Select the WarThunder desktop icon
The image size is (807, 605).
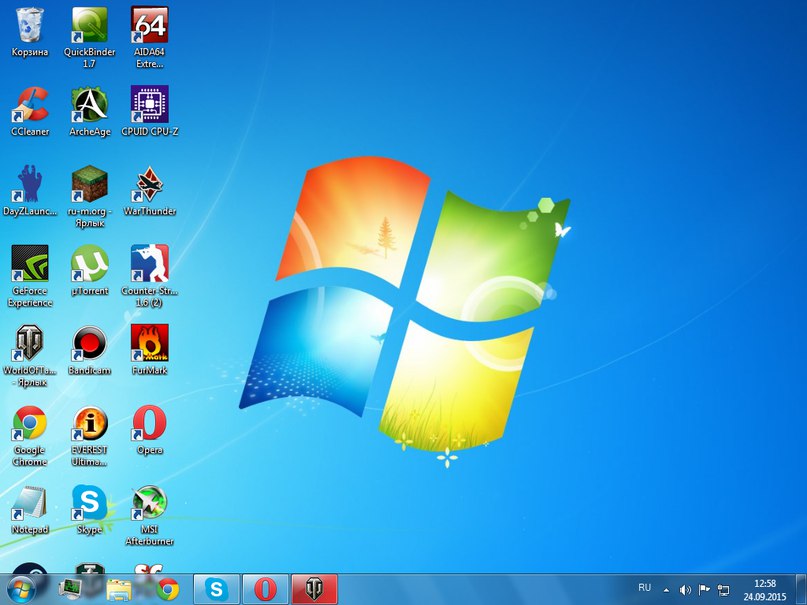point(150,185)
